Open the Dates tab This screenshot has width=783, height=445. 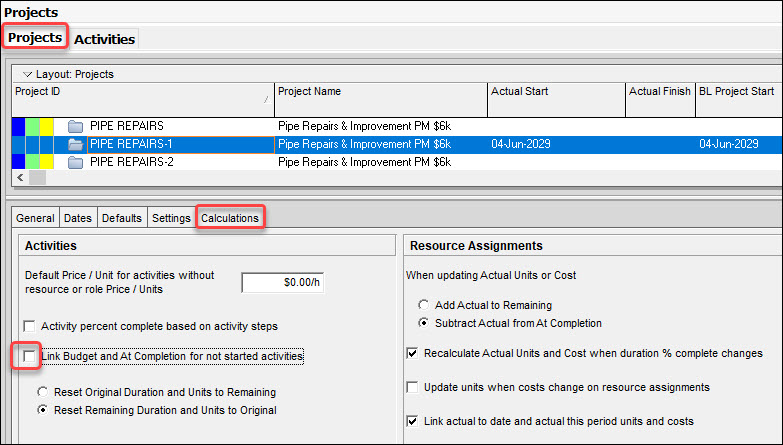pyautogui.click(x=78, y=218)
